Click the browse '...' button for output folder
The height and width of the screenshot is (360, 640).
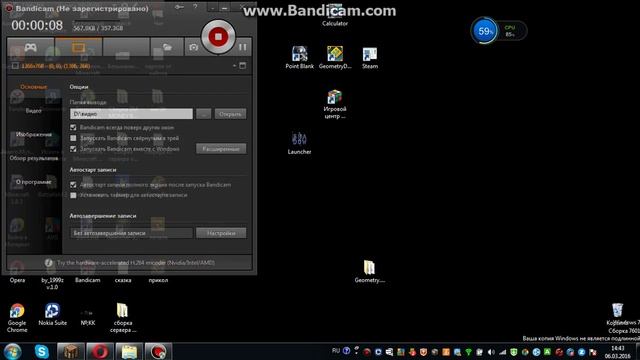(204, 114)
